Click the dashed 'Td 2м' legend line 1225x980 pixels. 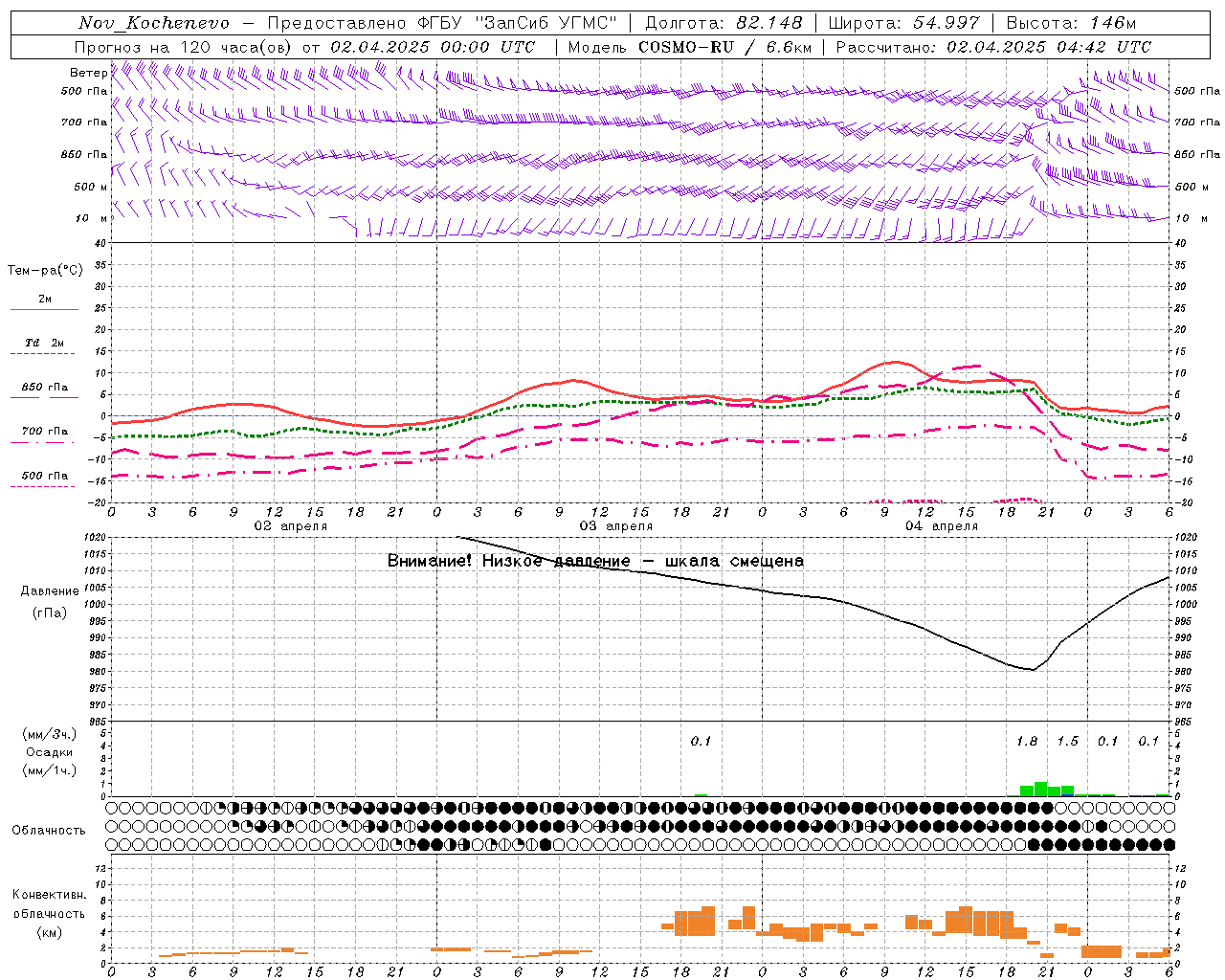click(x=44, y=353)
